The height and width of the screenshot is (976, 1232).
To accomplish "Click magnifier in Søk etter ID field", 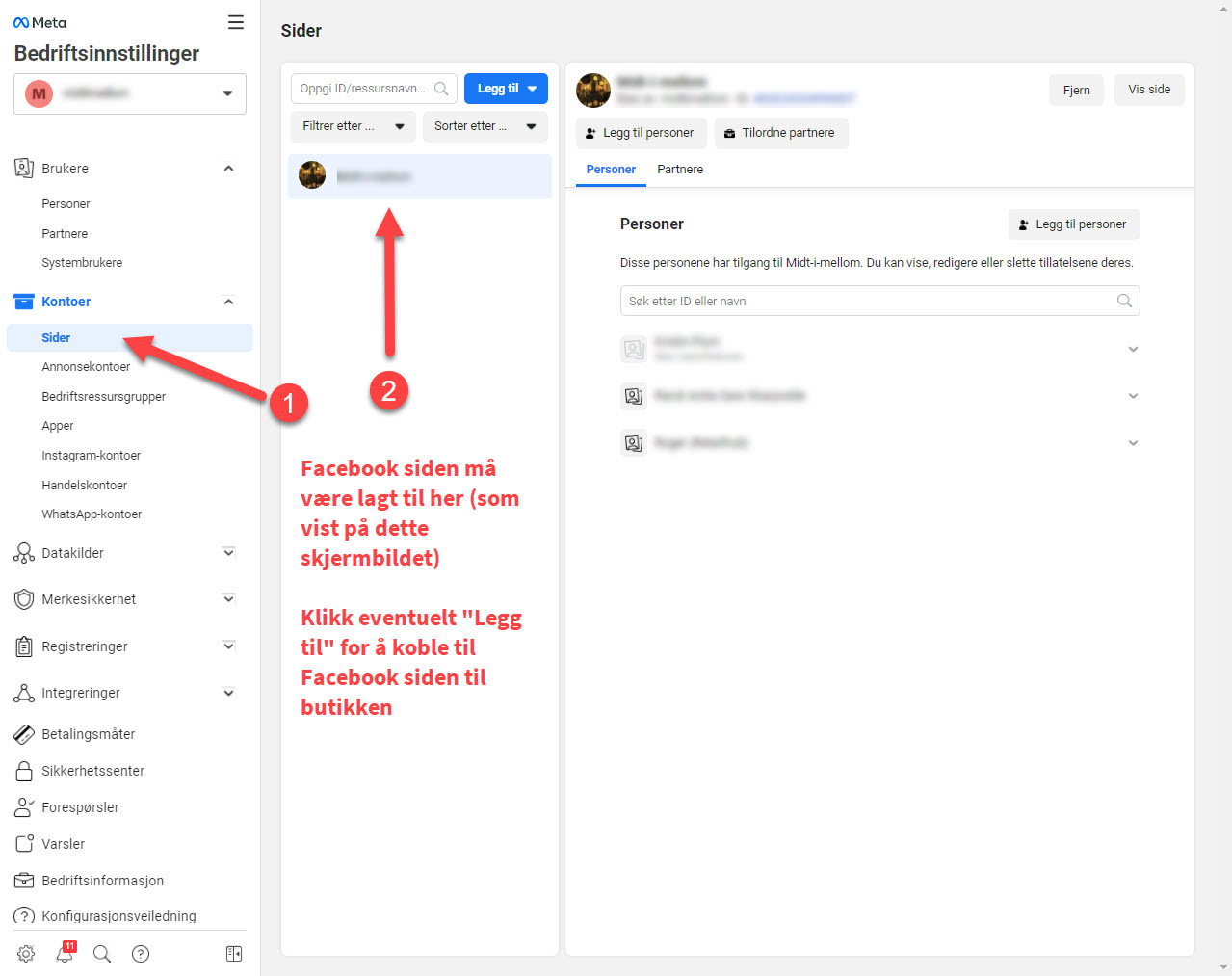I will [x=1124, y=301].
